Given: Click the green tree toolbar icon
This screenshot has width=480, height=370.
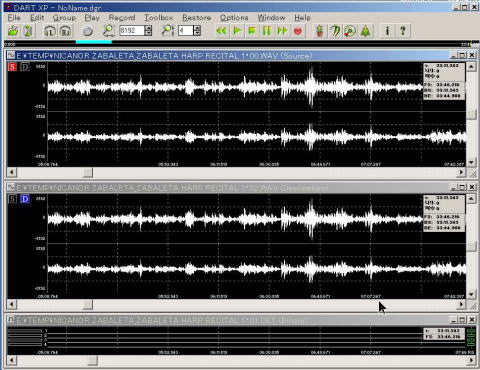Looking at the screenshot, I should [x=366, y=31].
